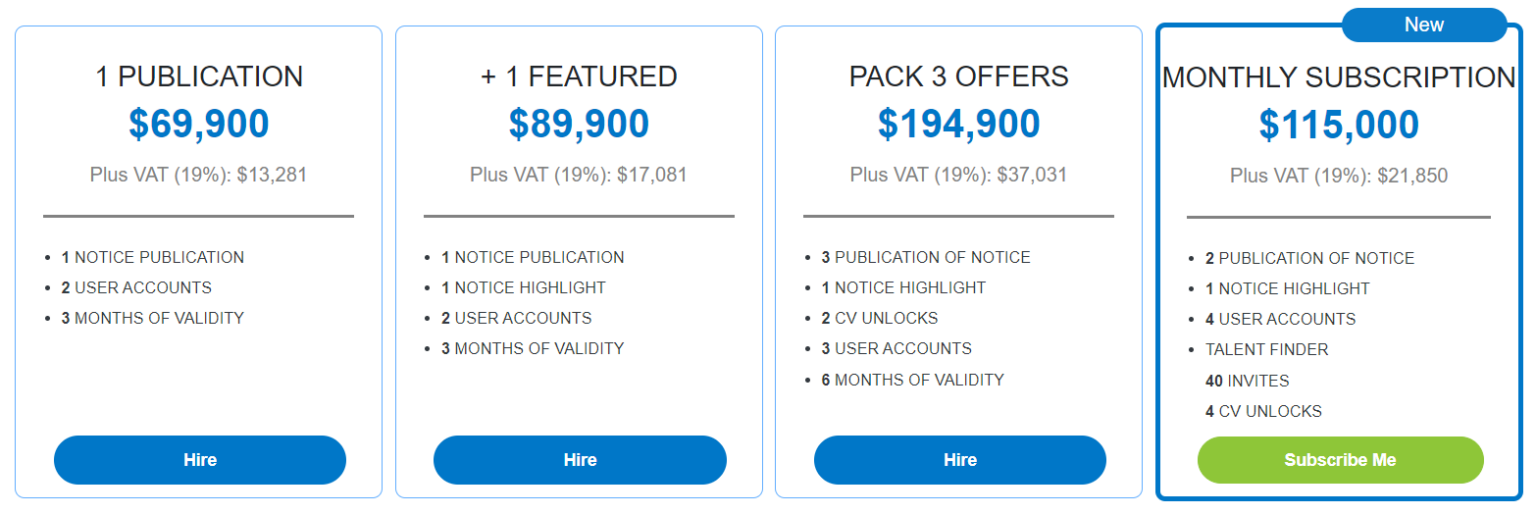Screen dimensions: 1536x514
Task: Click the 40 INVITES feature line
Action: tap(1247, 381)
